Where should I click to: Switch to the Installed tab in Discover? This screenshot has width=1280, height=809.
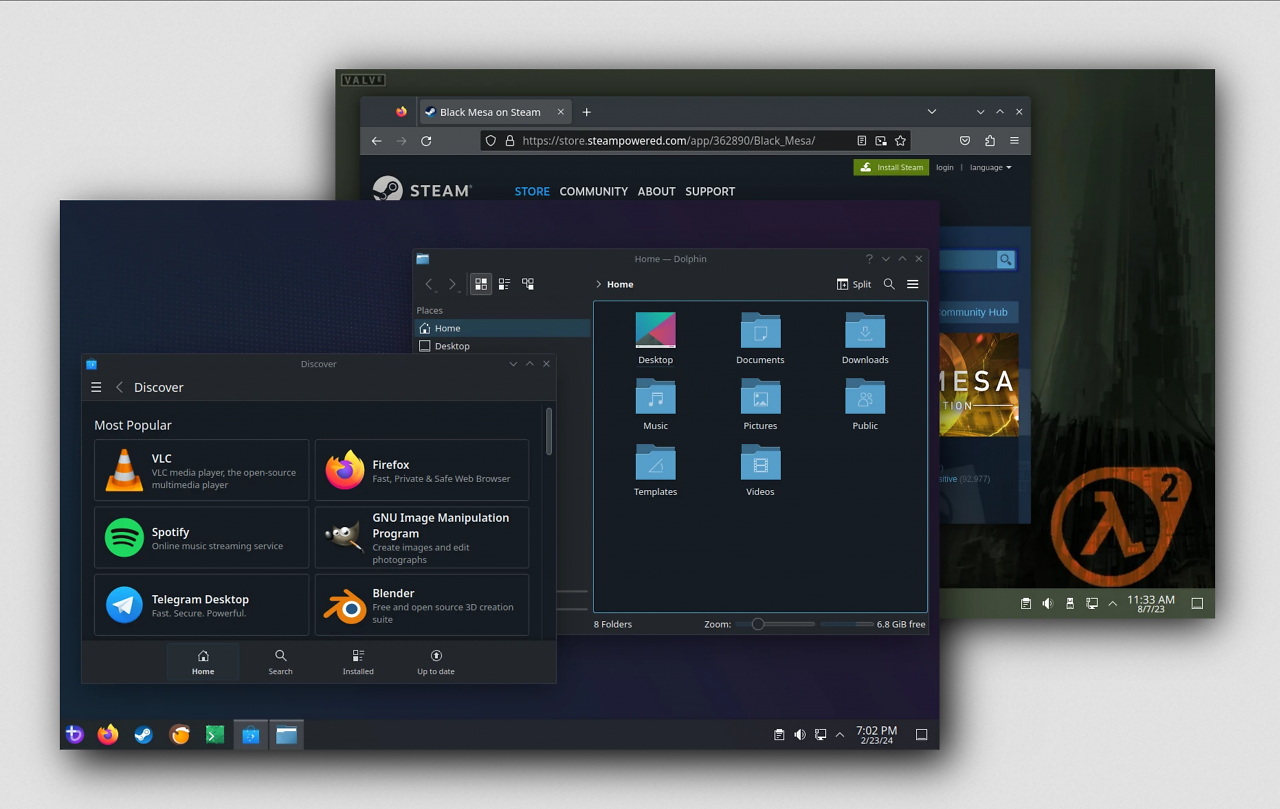click(x=358, y=662)
